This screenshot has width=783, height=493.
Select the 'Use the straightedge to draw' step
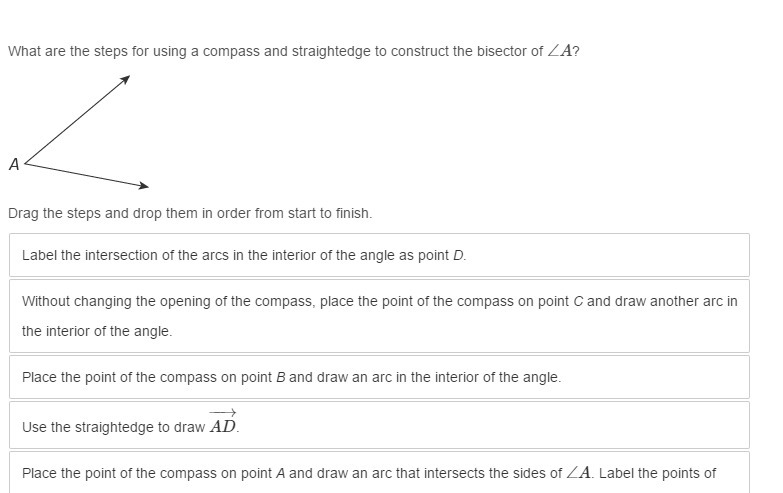tap(379, 425)
